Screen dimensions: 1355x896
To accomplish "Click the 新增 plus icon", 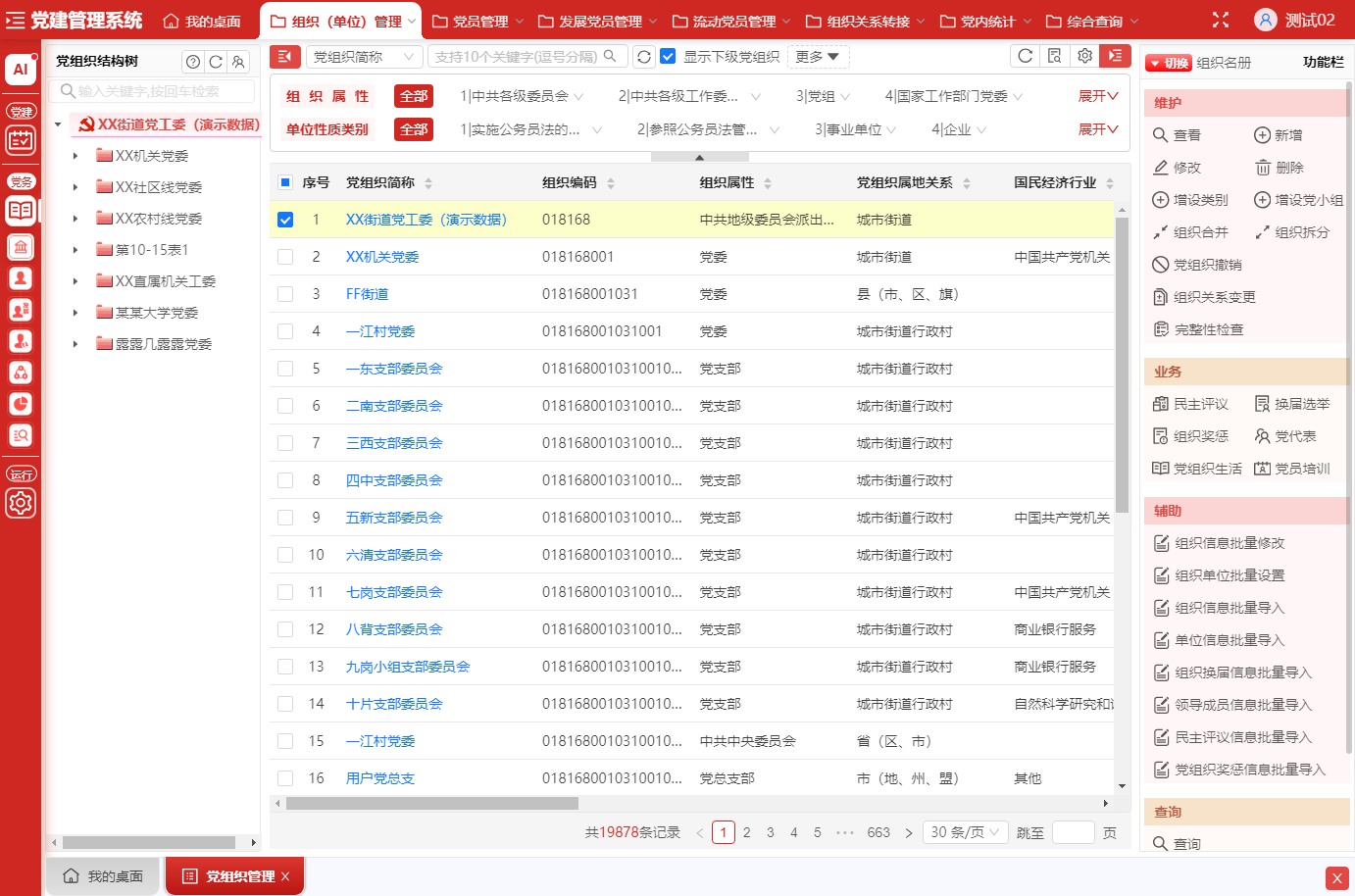I will 1263,135.
